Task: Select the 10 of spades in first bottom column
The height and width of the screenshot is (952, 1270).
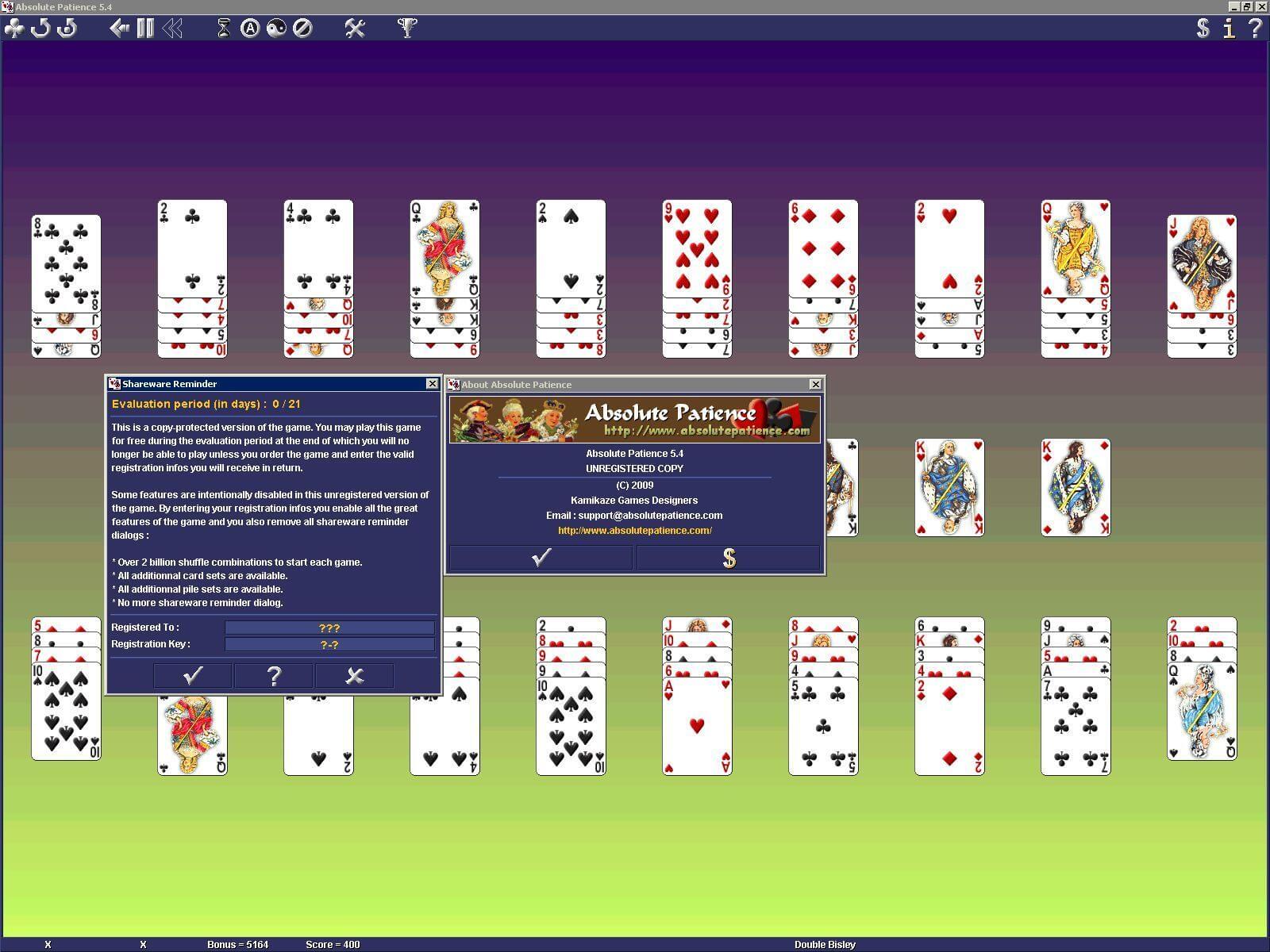Action: click(x=66, y=711)
